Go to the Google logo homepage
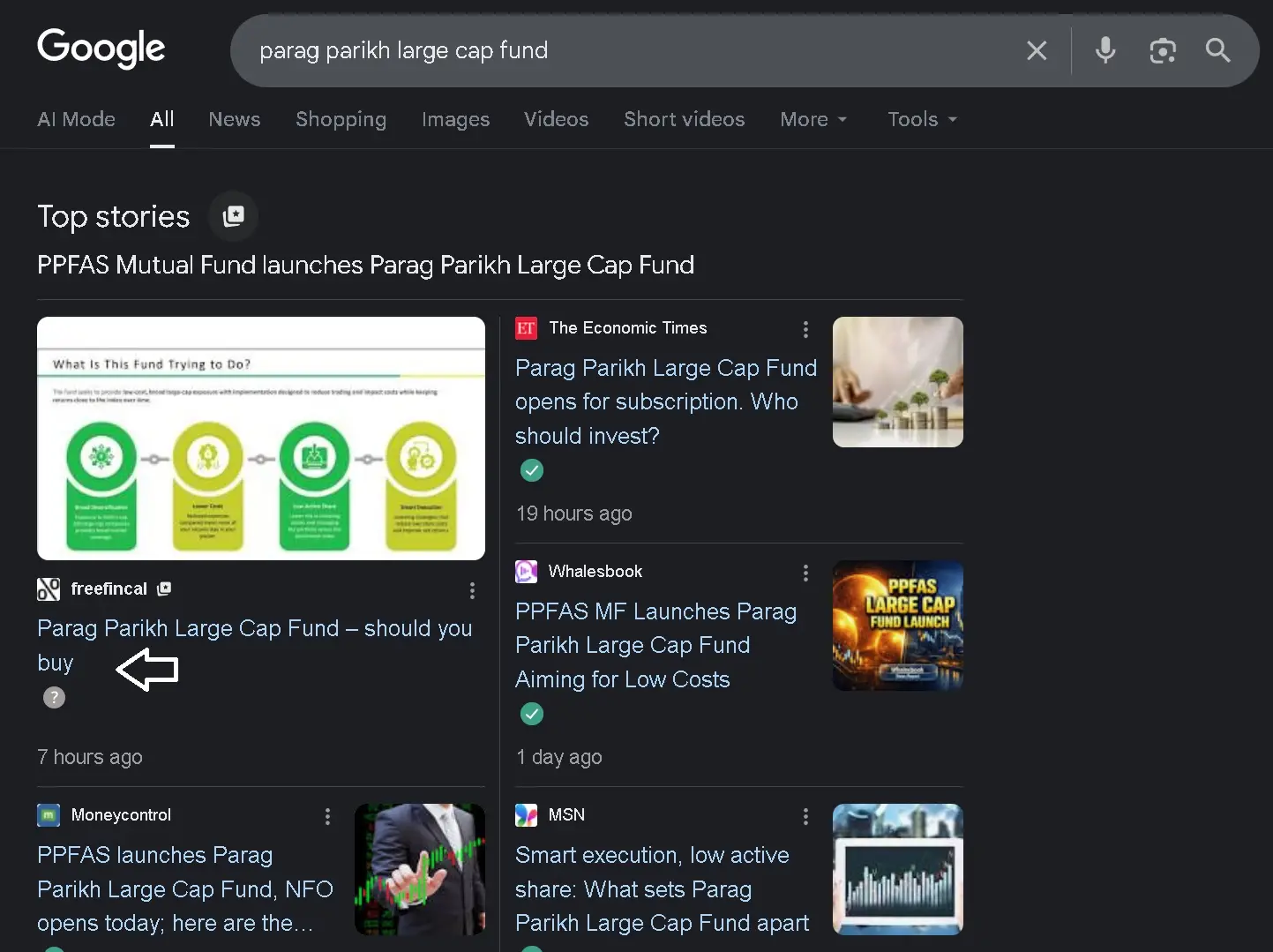 [101, 49]
